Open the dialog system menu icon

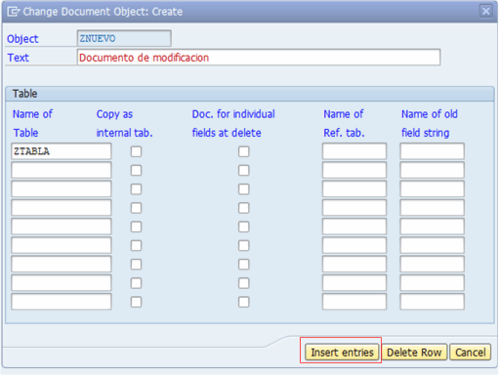[x=13, y=12]
